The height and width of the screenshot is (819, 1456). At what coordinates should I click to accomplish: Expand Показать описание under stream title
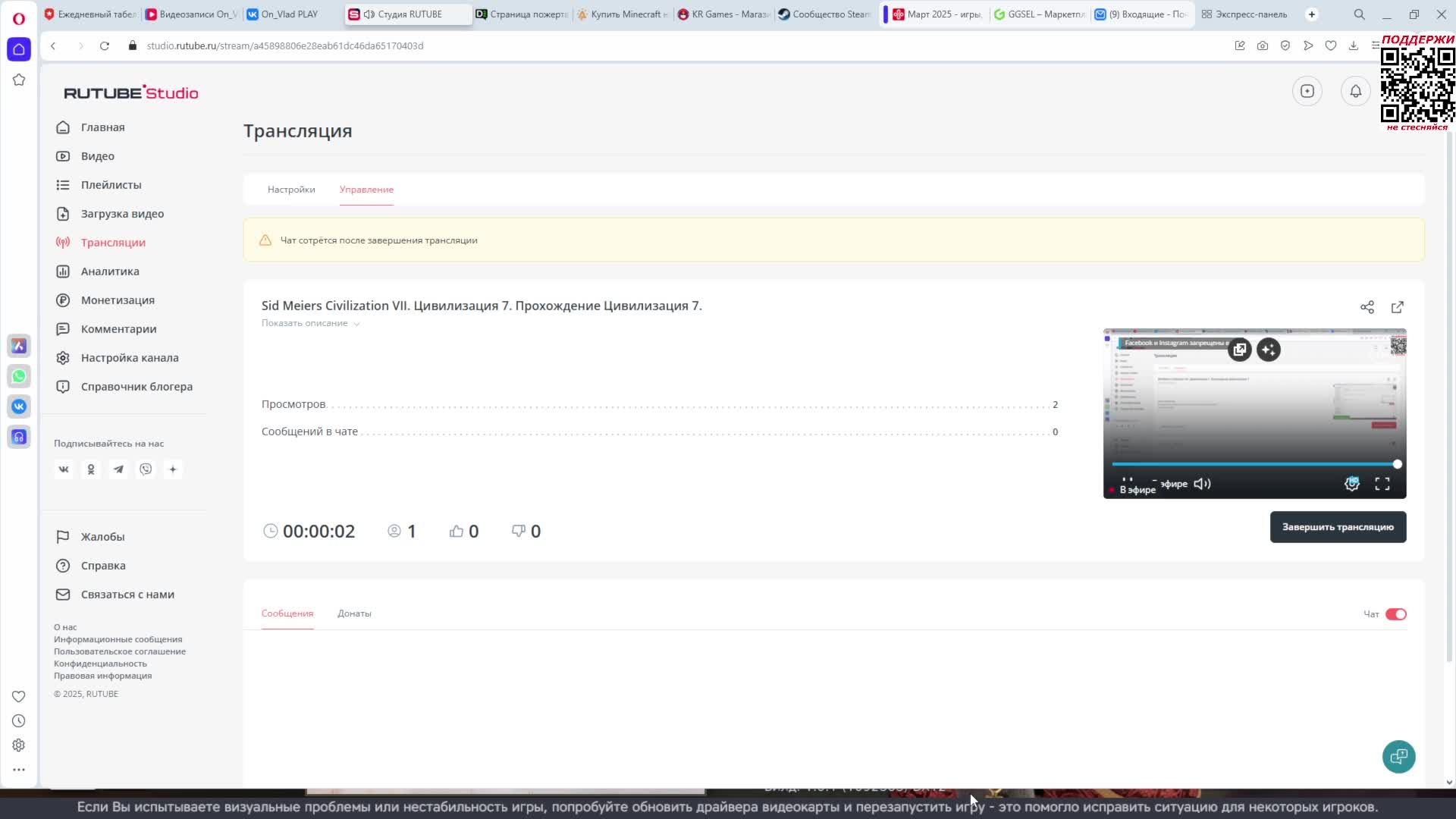point(310,323)
